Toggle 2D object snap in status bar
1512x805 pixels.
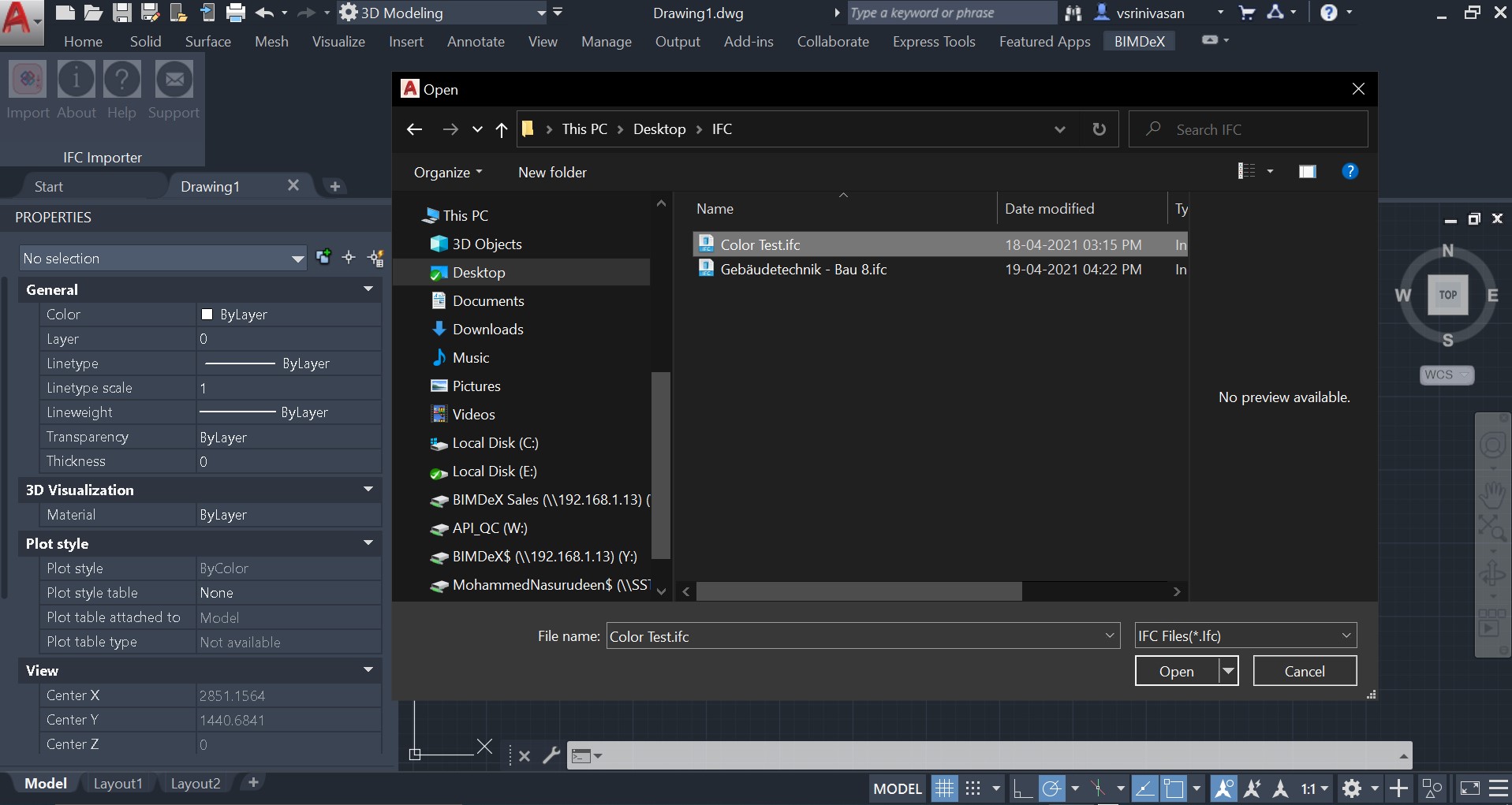tap(1174, 788)
